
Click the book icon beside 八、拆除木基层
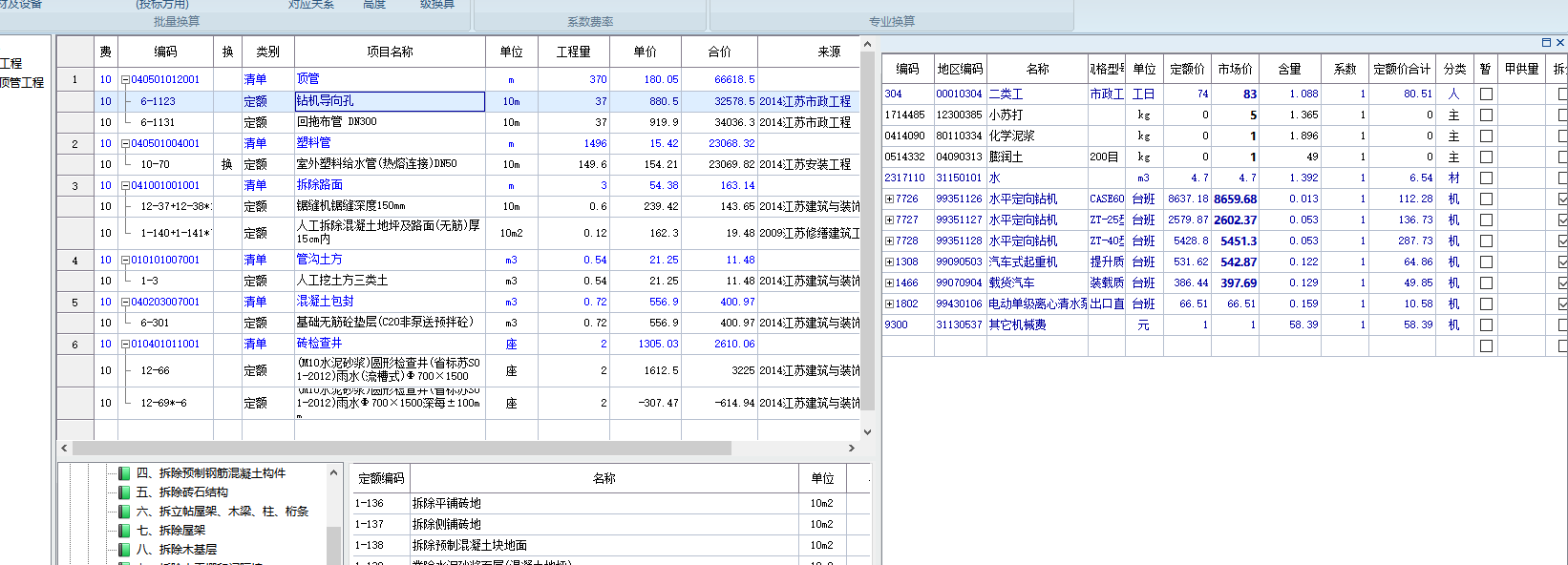pos(124,550)
